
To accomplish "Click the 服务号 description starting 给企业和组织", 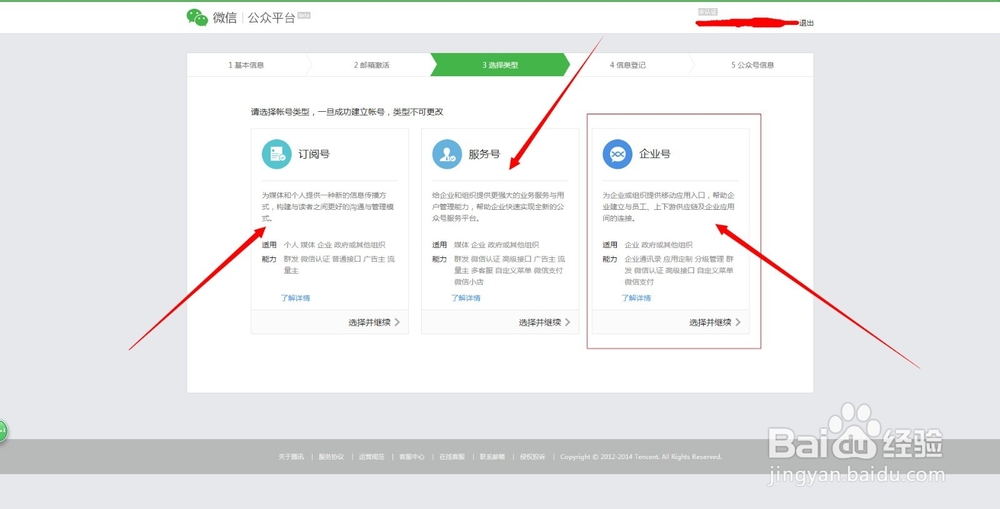I will coord(499,207).
